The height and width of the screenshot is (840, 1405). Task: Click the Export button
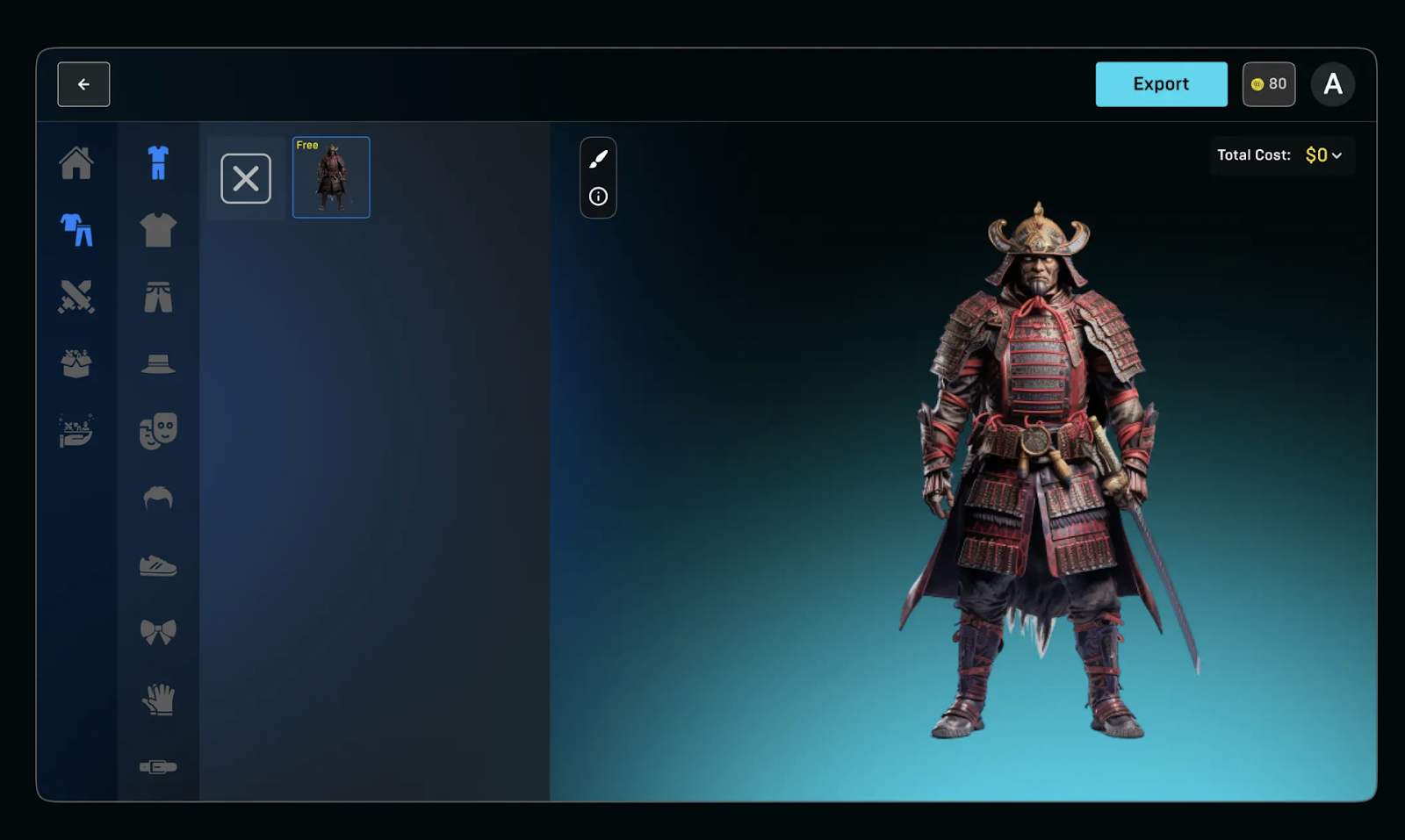click(1161, 84)
